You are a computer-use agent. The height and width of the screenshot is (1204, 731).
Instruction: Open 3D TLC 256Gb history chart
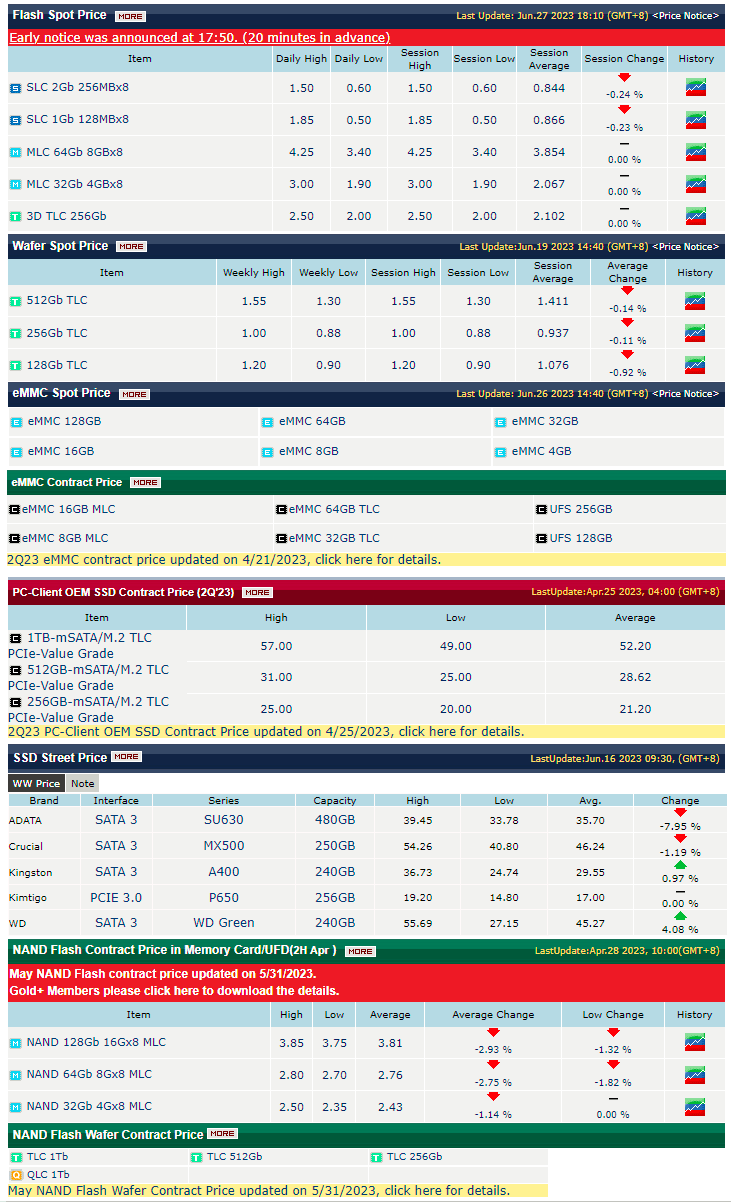coord(695,217)
